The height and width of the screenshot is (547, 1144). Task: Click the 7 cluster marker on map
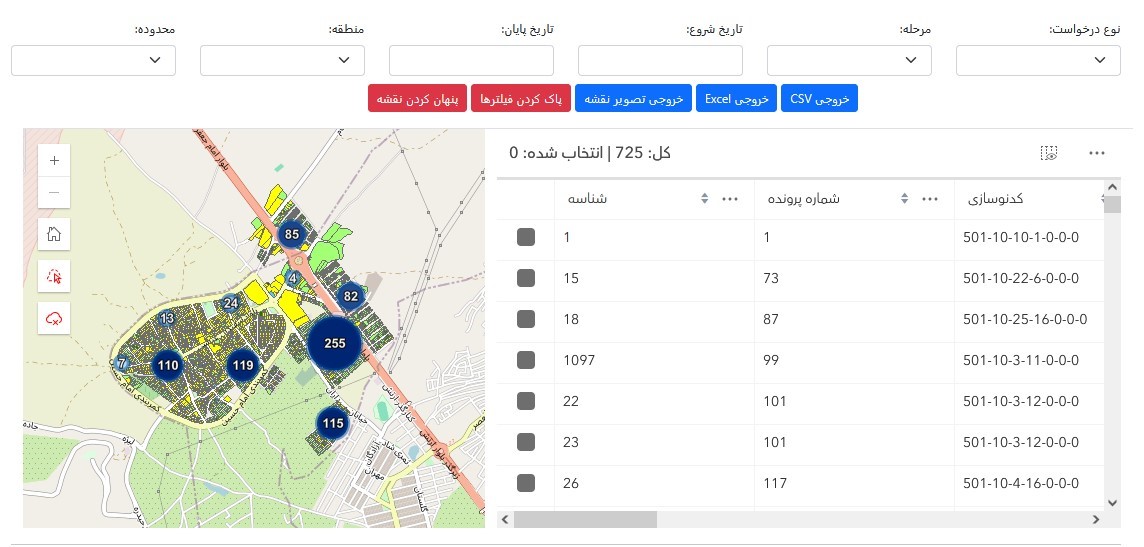click(x=122, y=363)
